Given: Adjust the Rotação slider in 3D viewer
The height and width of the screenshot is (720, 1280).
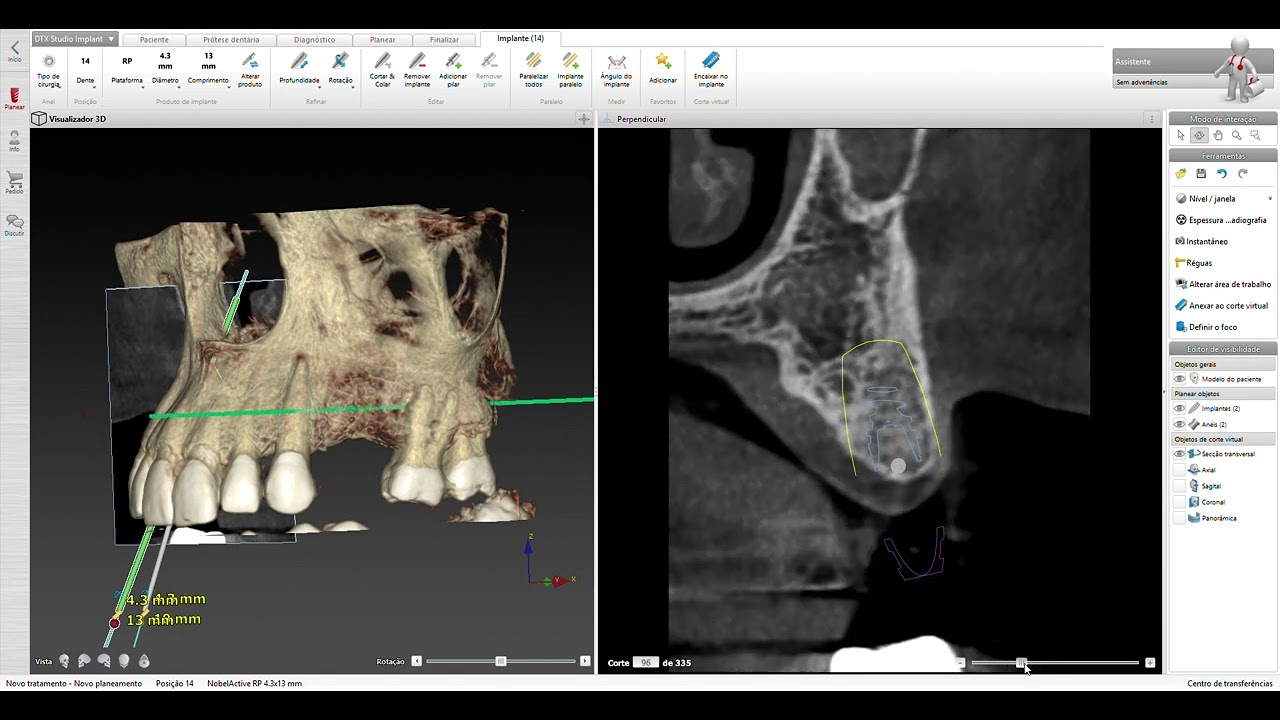Looking at the screenshot, I should [501, 661].
